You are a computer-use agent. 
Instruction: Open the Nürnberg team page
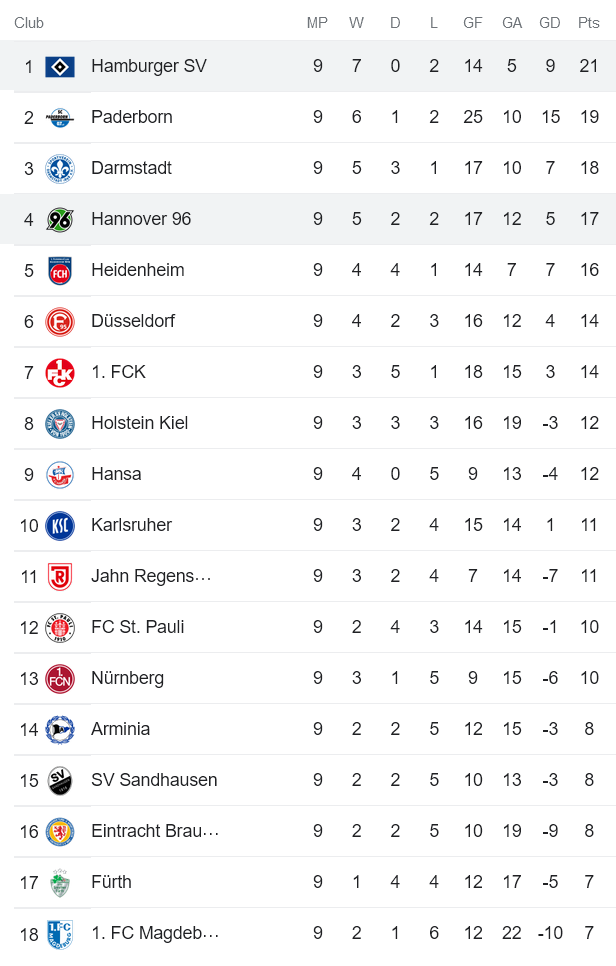click(126, 678)
